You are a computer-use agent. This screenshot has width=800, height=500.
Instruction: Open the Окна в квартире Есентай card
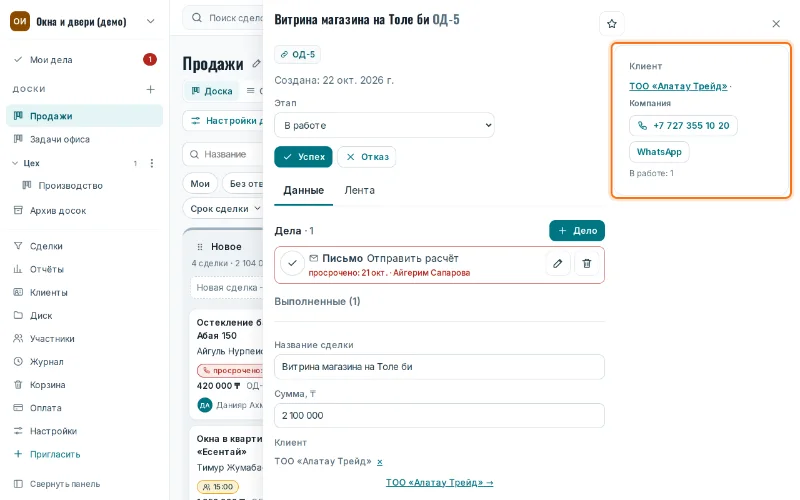pos(227,463)
